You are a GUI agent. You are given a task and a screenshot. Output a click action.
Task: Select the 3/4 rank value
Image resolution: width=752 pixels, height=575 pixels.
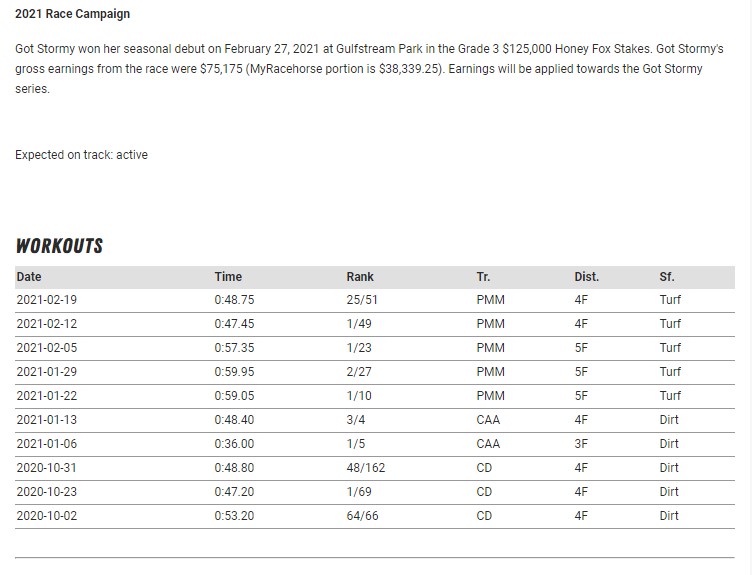pos(355,420)
